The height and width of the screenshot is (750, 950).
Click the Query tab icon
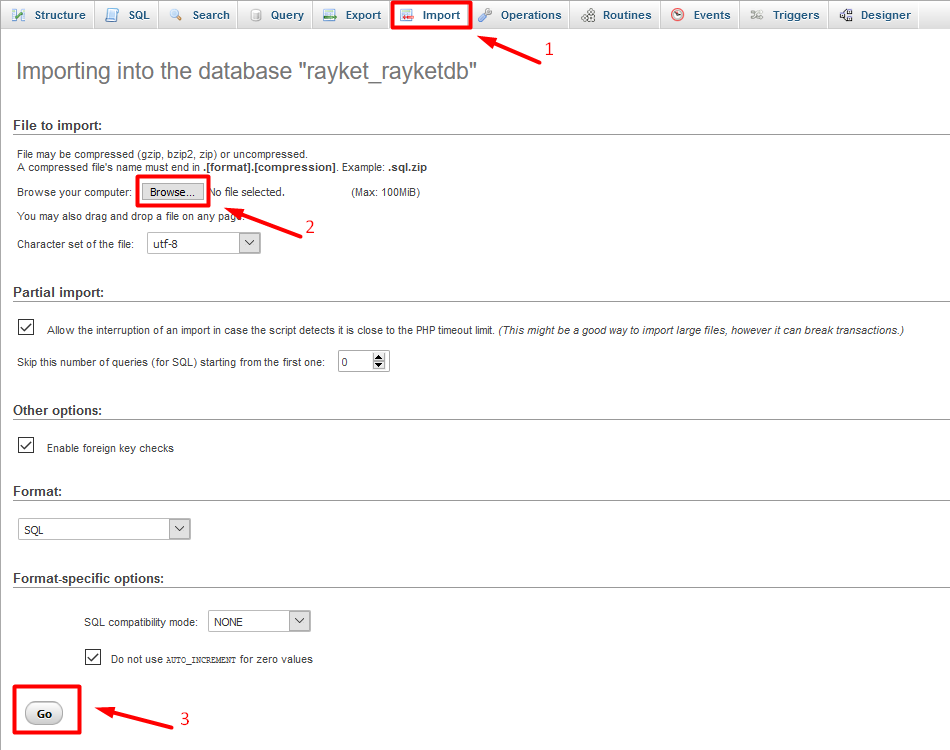255,15
